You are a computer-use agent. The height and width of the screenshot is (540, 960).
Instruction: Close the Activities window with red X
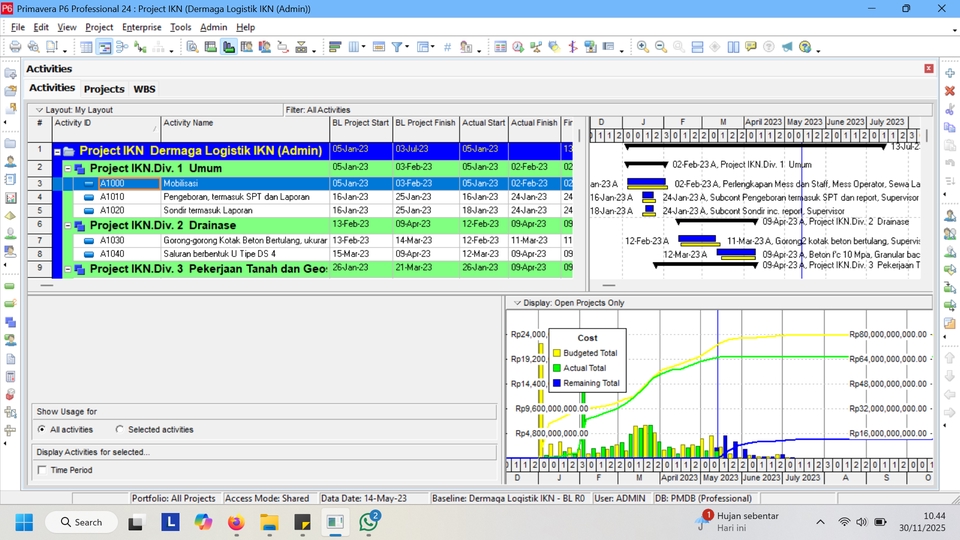[929, 69]
